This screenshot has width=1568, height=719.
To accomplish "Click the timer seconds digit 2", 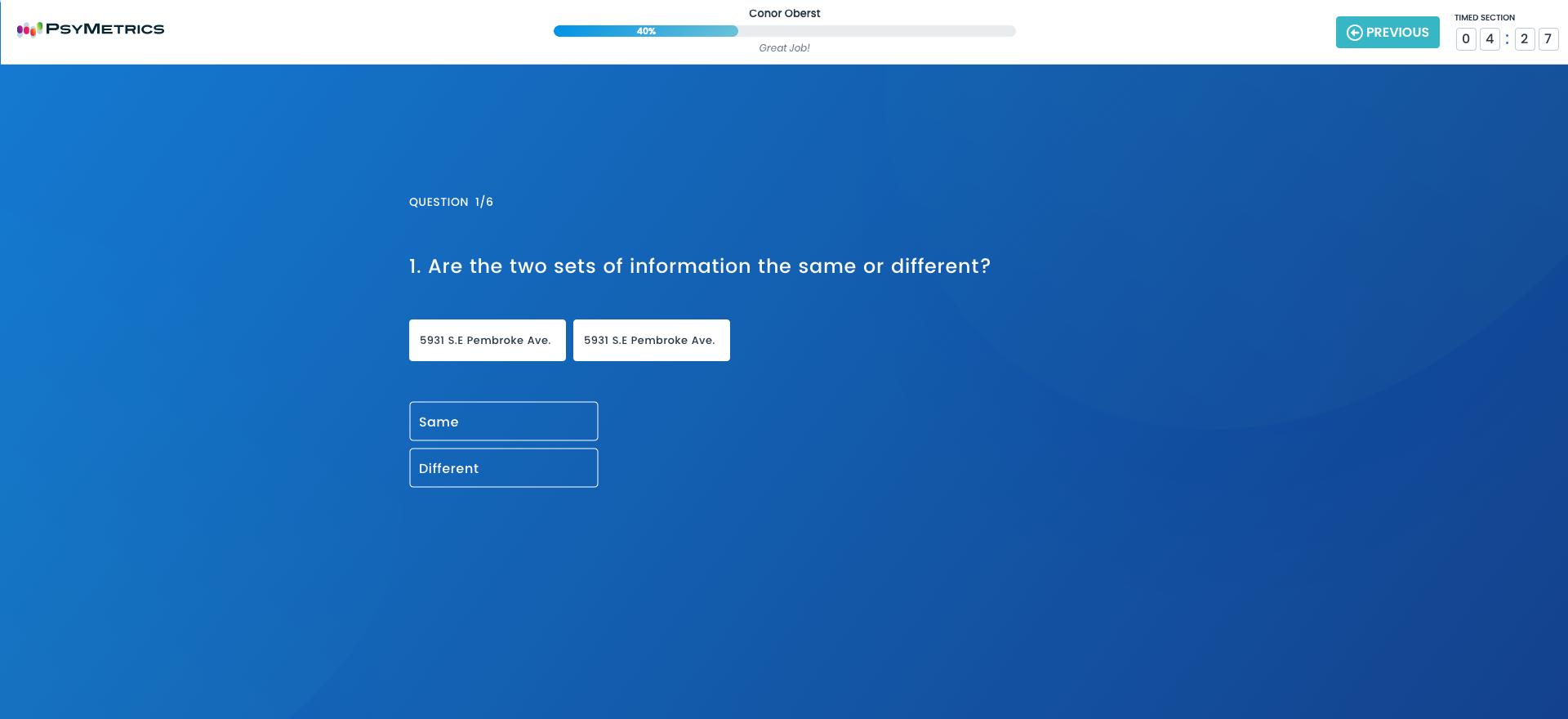I will pyautogui.click(x=1524, y=39).
